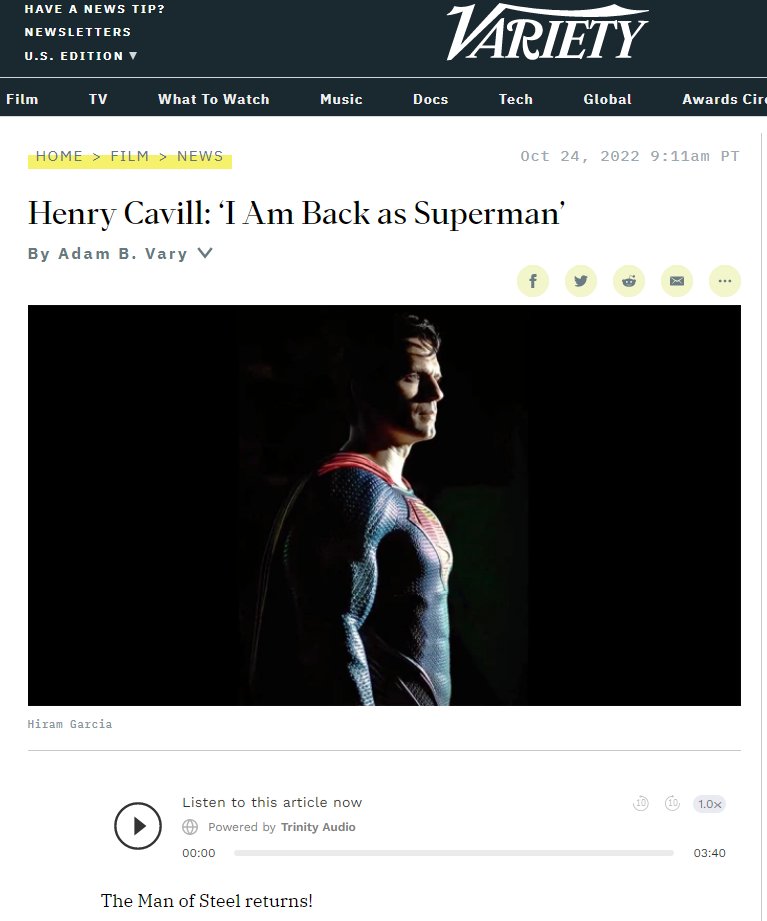Seek within the audio progress bar
Viewport: 767px width, 921px height.
point(453,853)
